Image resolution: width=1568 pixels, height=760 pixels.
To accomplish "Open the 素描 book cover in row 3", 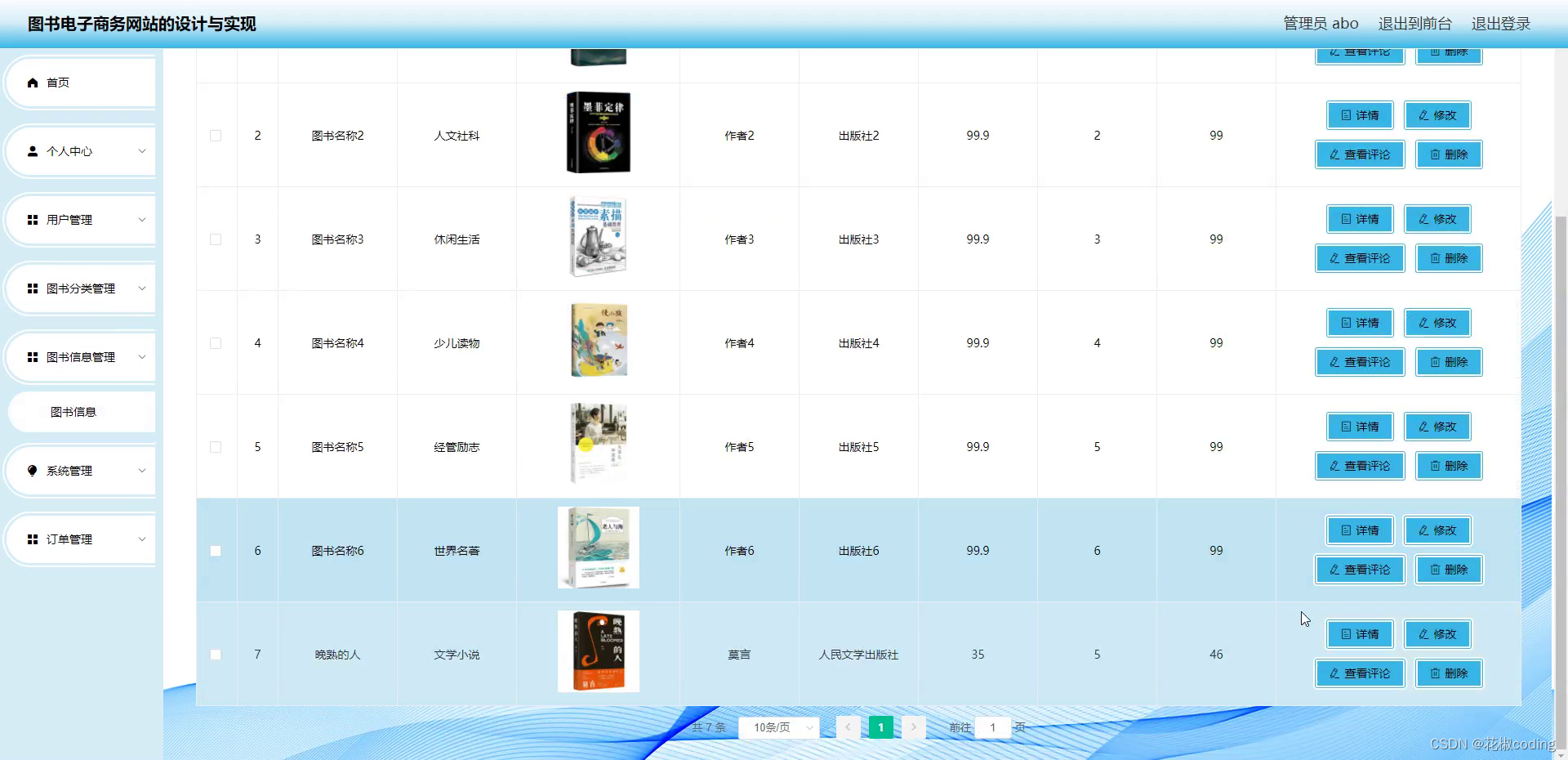I will (598, 236).
